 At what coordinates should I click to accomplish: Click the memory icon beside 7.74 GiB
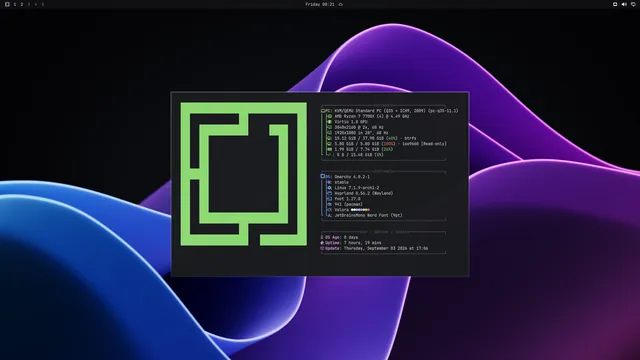[330, 149]
